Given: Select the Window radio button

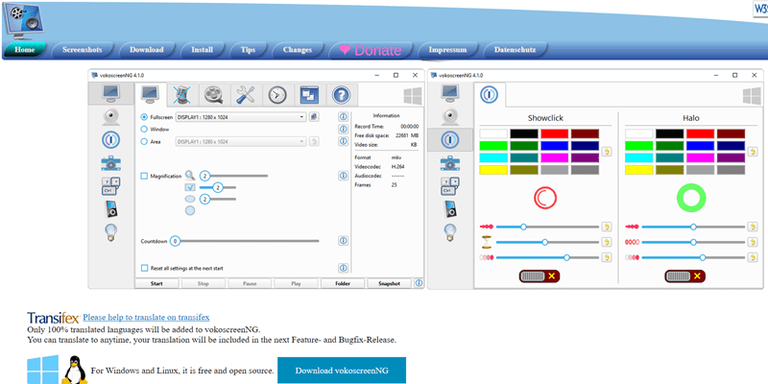Looking at the screenshot, I should pyautogui.click(x=144, y=129).
